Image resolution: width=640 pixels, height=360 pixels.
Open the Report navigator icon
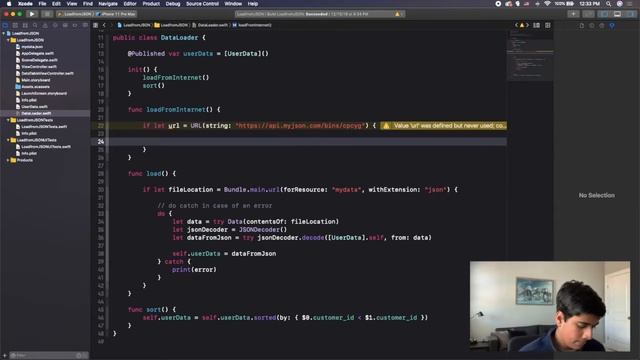(85, 25)
